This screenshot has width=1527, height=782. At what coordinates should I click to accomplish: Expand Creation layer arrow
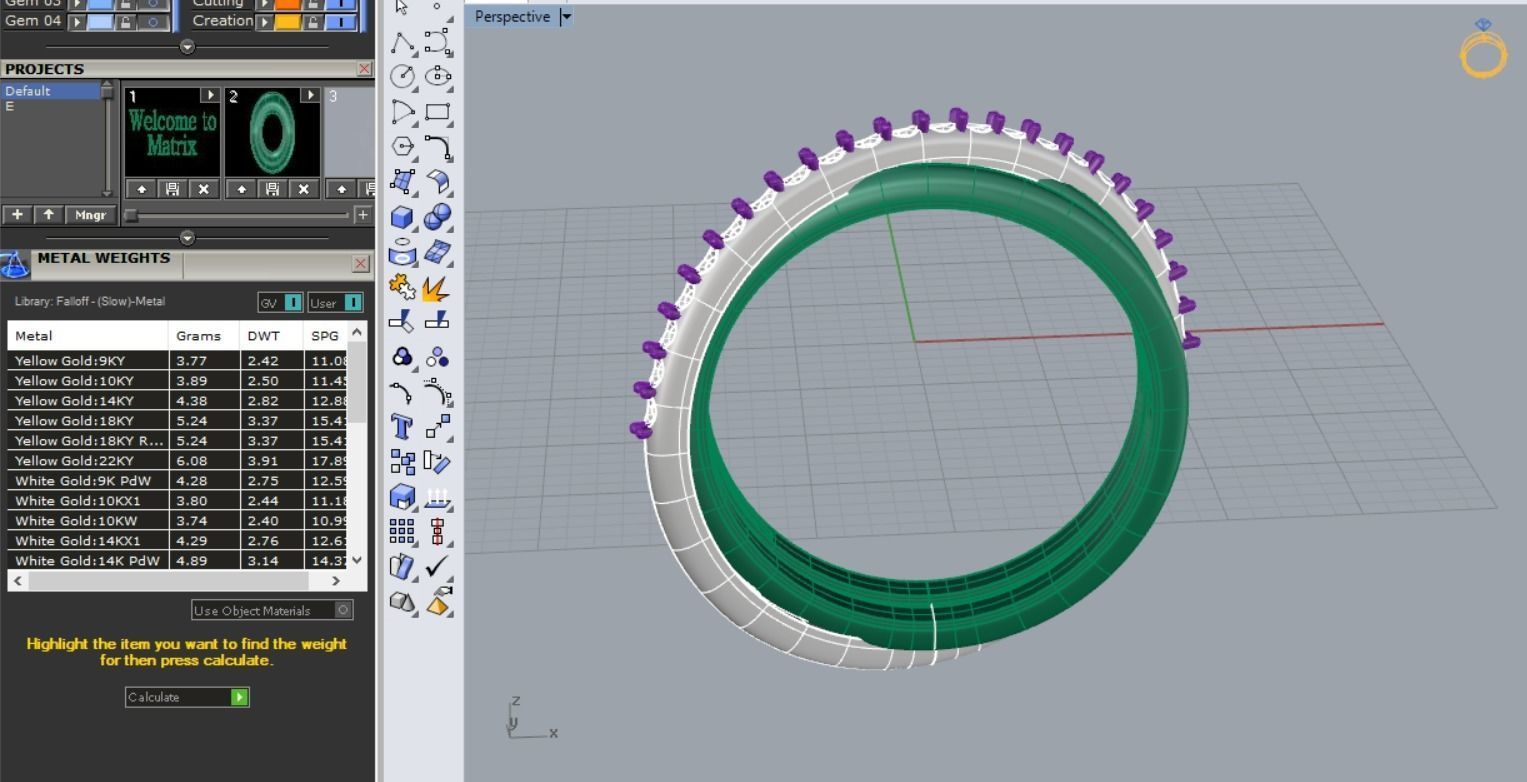click(264, 21)
